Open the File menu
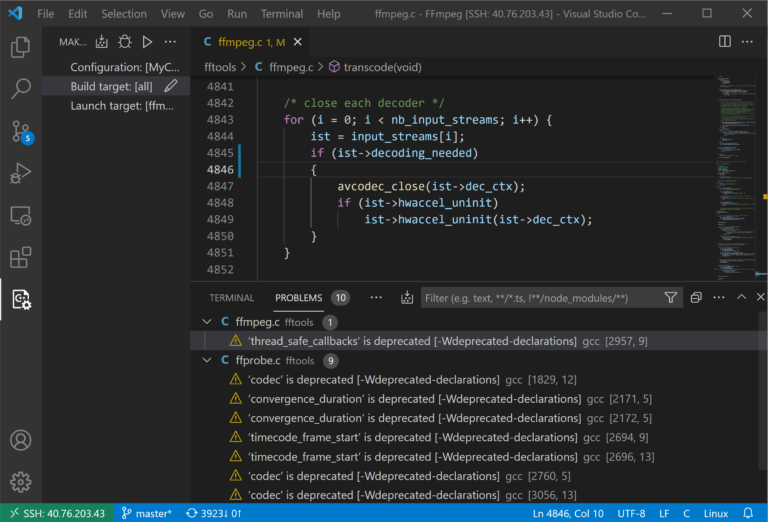This screenshot has height=522, width=768. (x=46, y=14)
